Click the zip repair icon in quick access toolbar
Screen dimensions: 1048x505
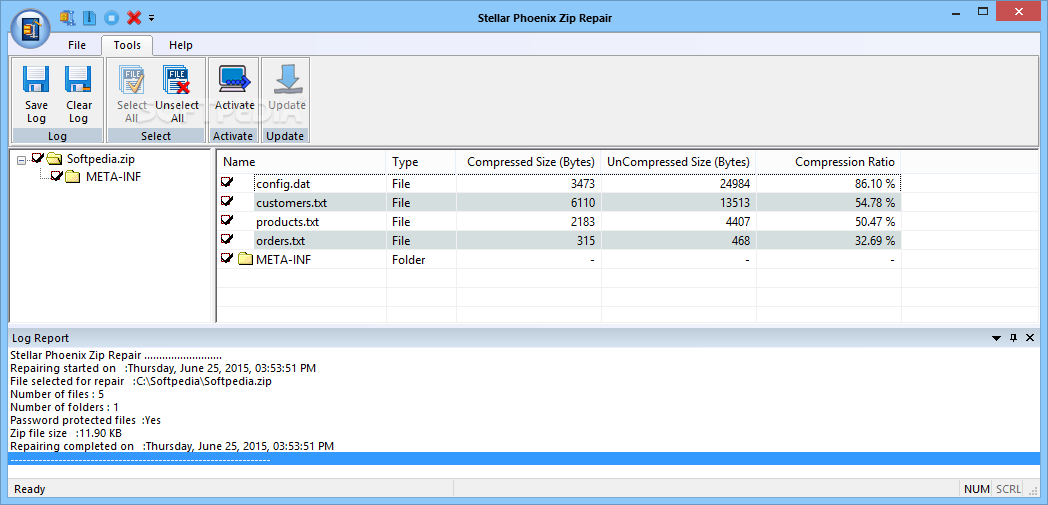click(x=68, y=17)
